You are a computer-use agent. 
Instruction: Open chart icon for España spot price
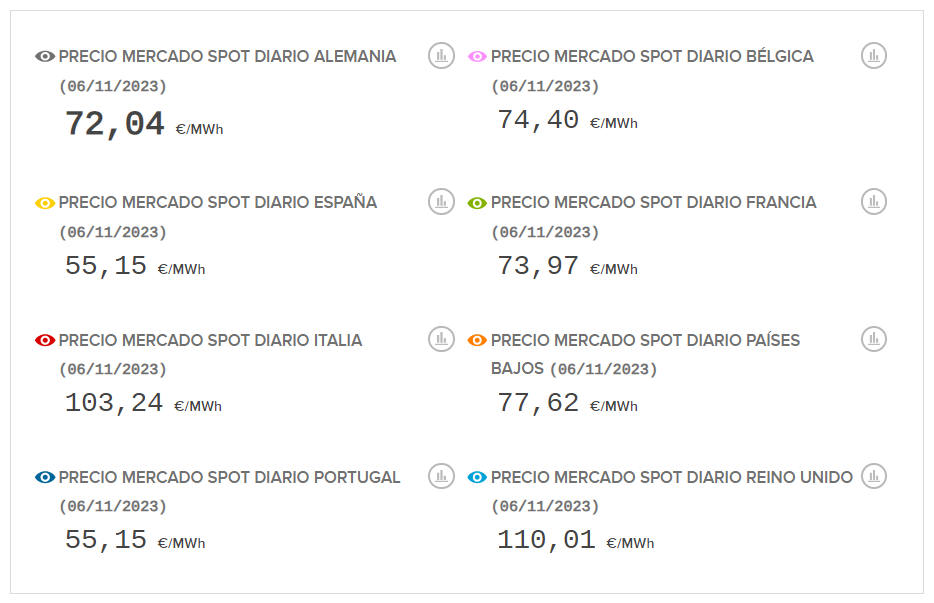tap(441, 202)
